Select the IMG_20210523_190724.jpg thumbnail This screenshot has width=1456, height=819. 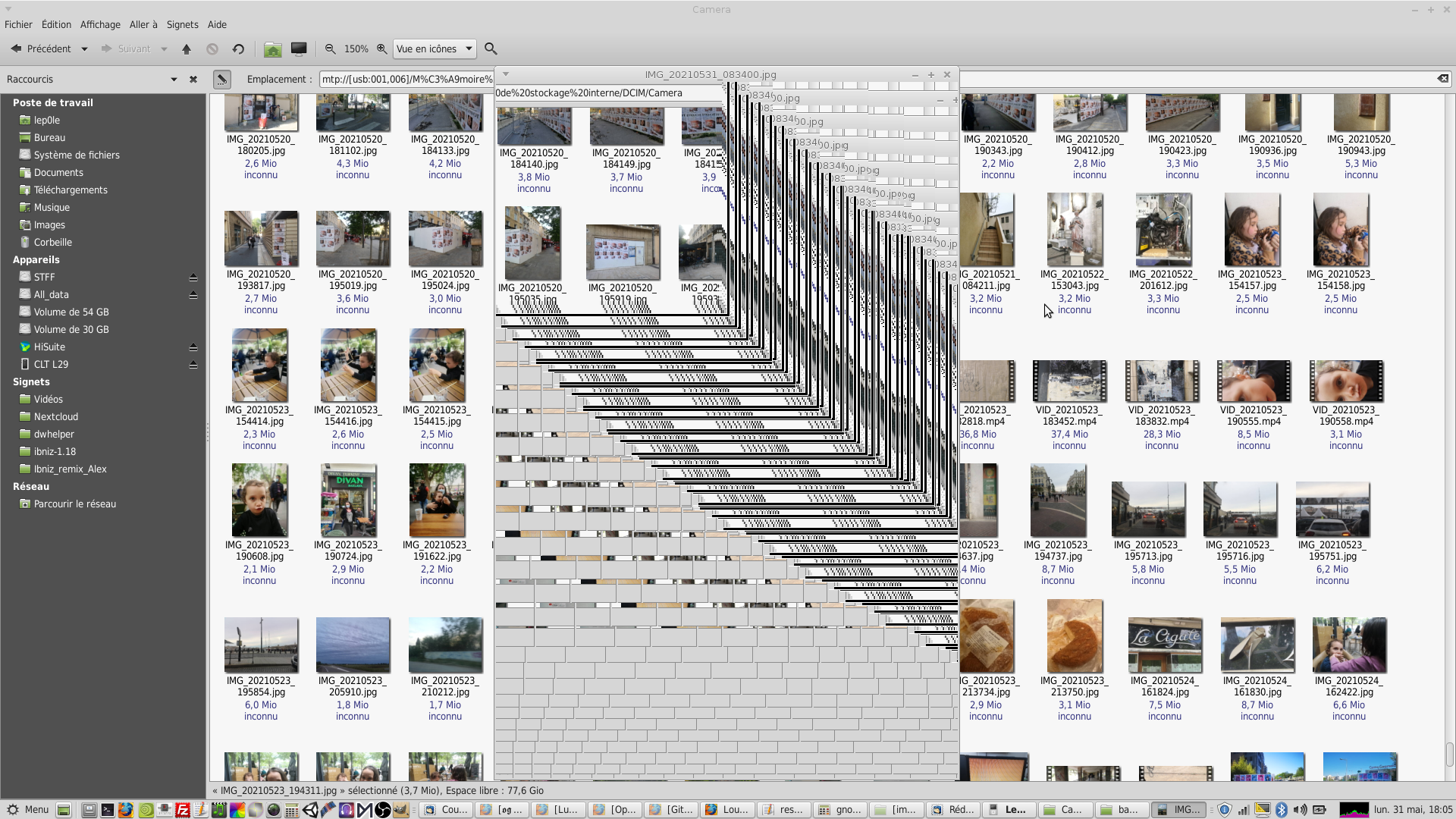348,500
